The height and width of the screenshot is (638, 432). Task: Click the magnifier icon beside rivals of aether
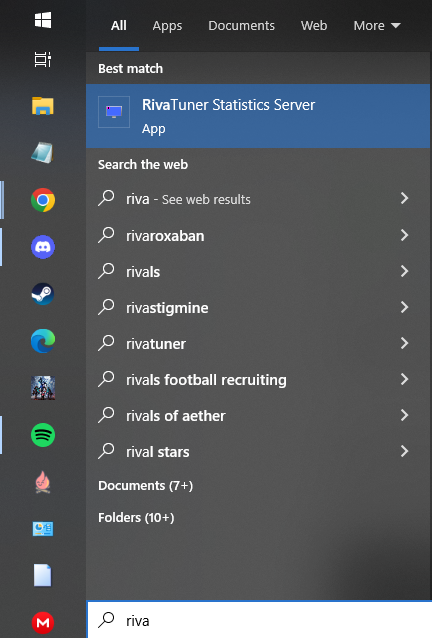(x=107, y=415)
